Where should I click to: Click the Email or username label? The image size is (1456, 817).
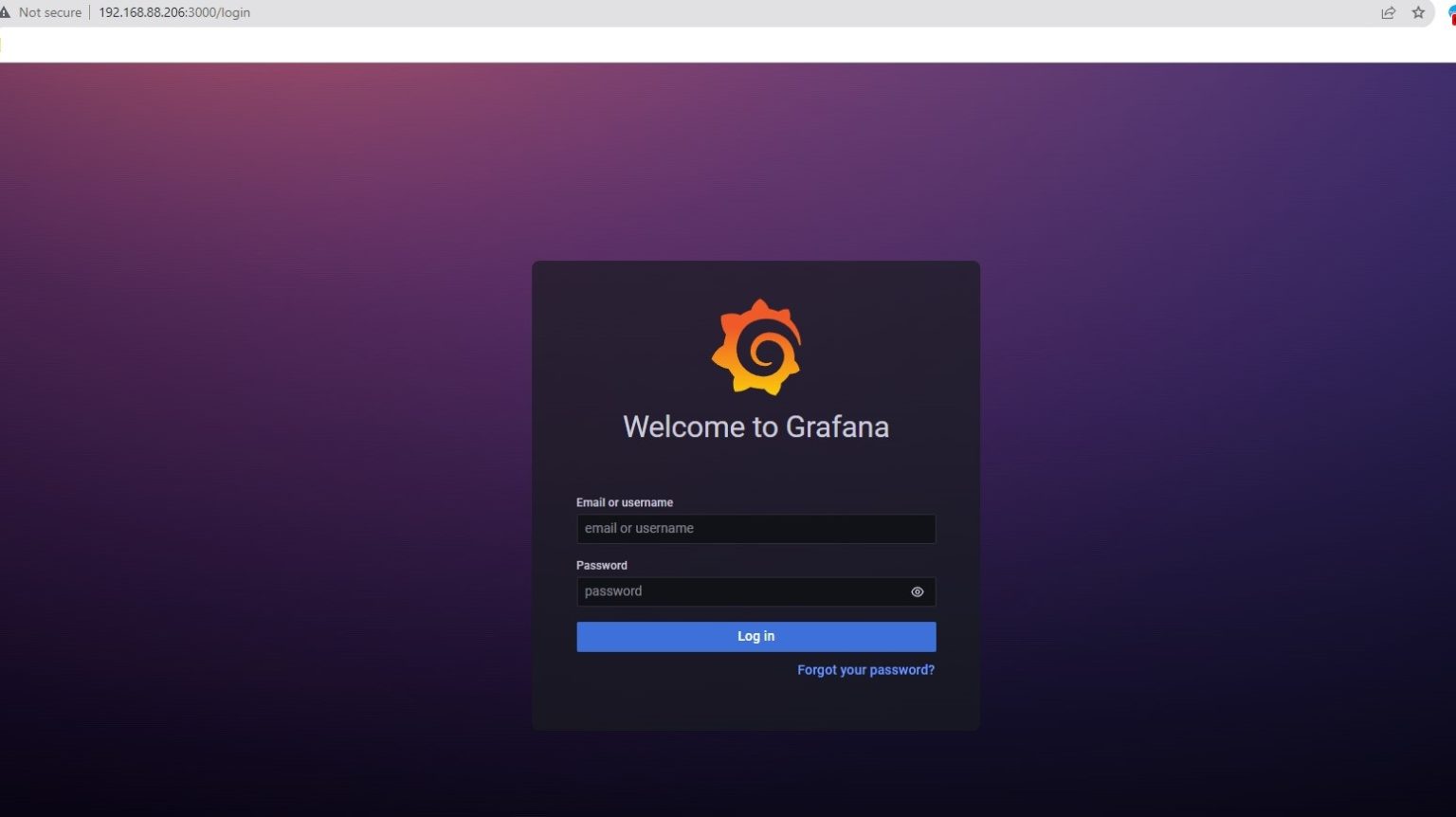click(625, 502)
